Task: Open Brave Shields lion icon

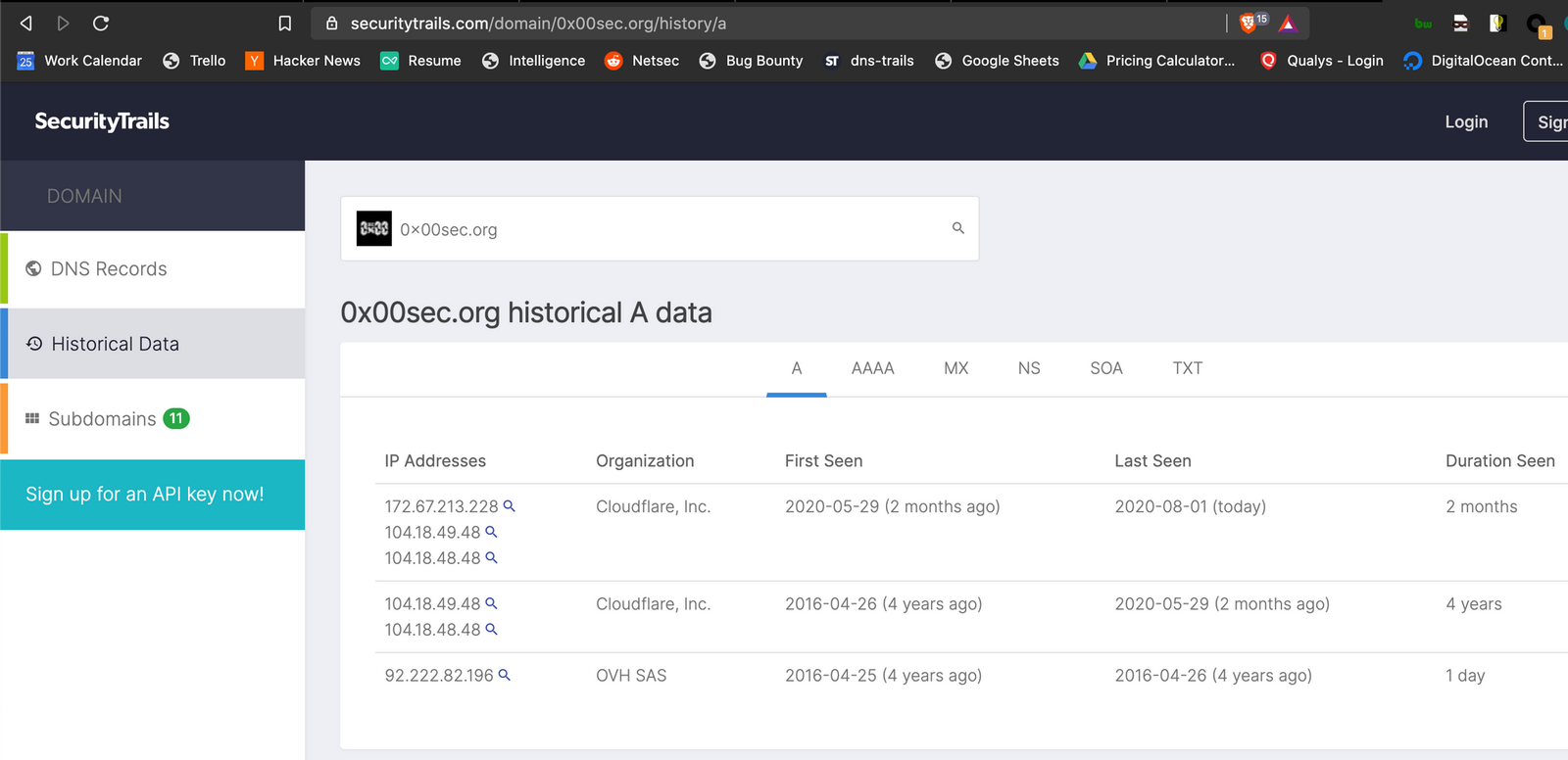Action: coord(1248,23)
